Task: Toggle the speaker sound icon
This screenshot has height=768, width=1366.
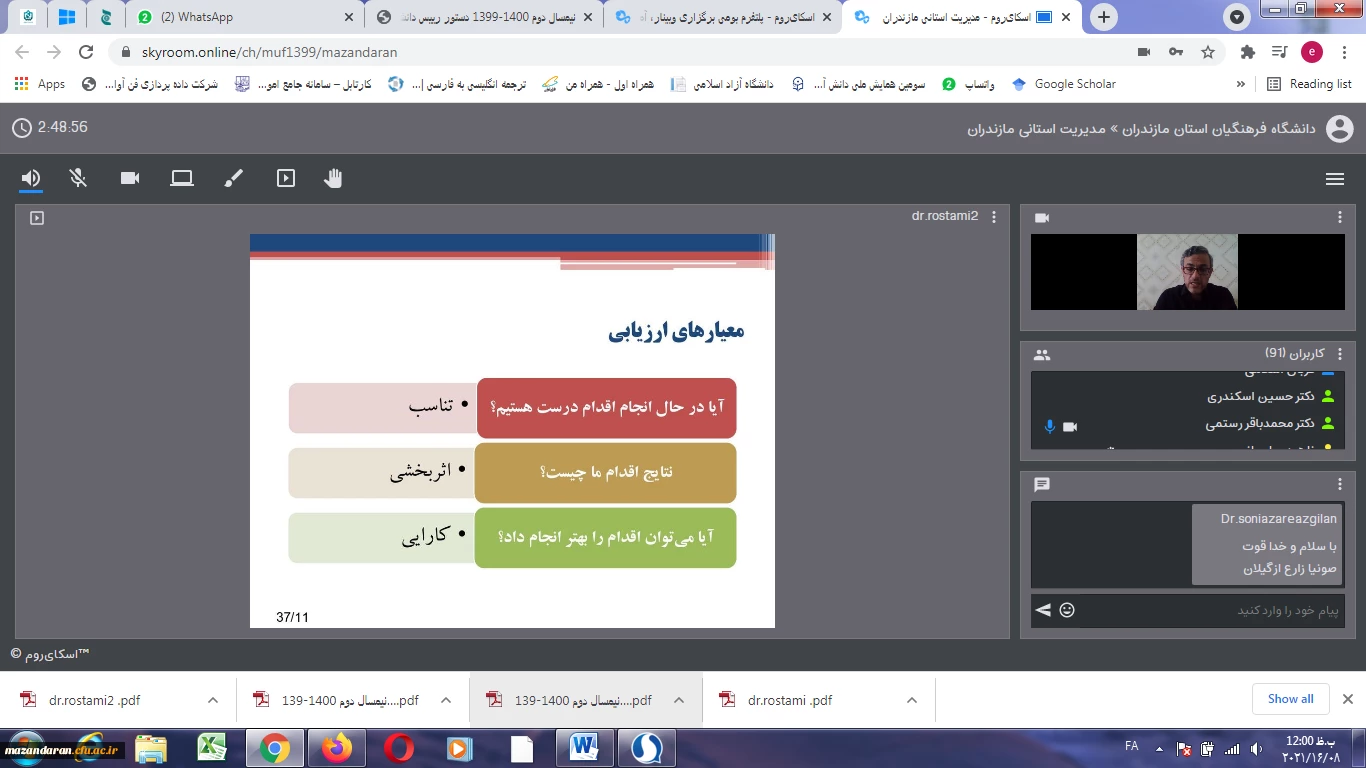Action: point(31,179)
